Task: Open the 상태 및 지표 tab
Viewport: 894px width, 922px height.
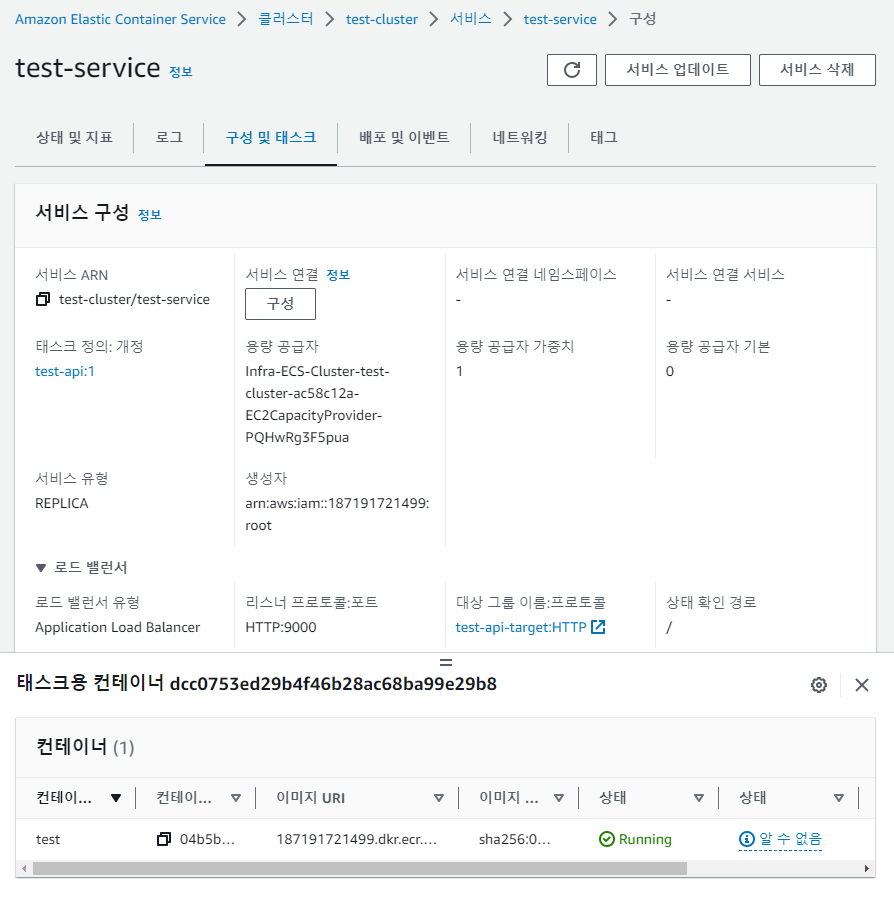Action: 75,138
